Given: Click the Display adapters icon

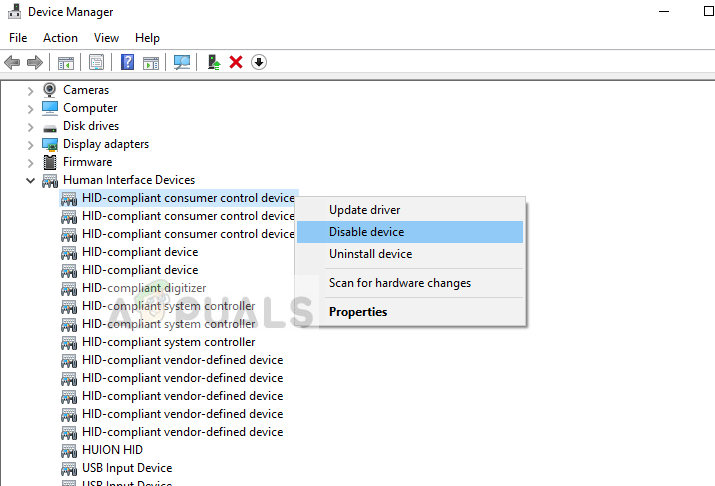Looking at the screenshot, I should tap(50, 145).
